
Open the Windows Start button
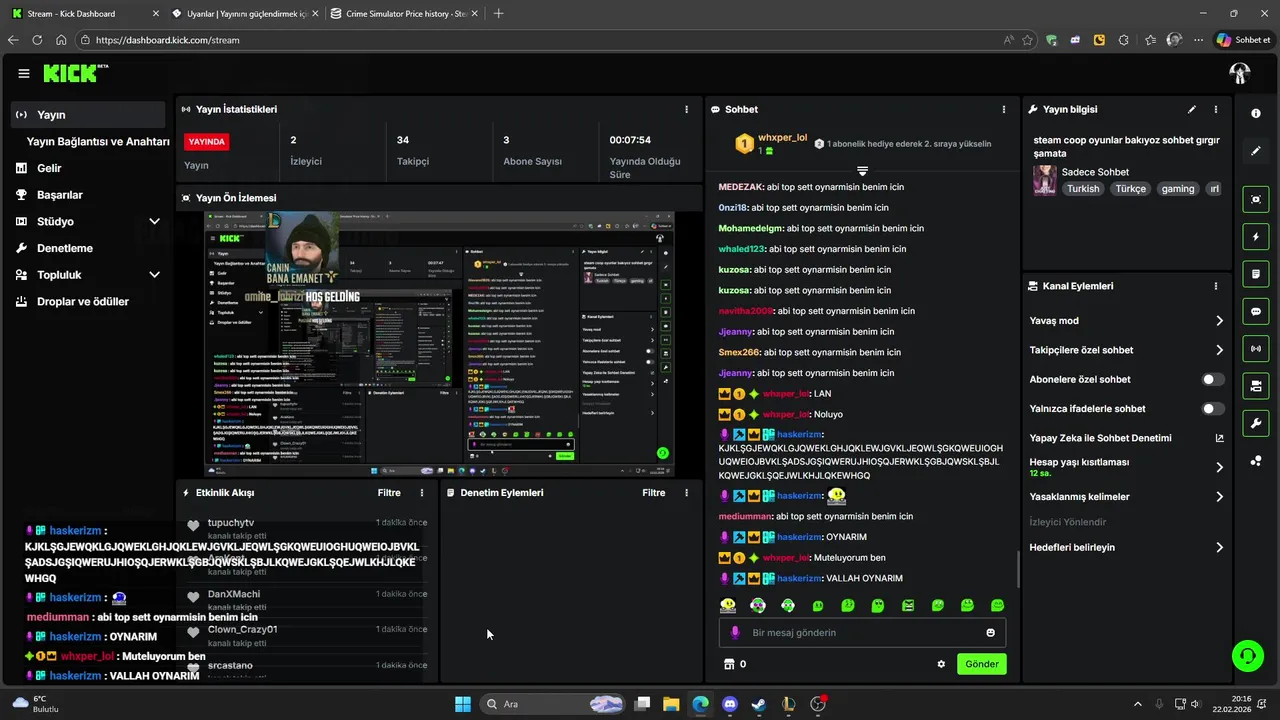pos(463,704)
